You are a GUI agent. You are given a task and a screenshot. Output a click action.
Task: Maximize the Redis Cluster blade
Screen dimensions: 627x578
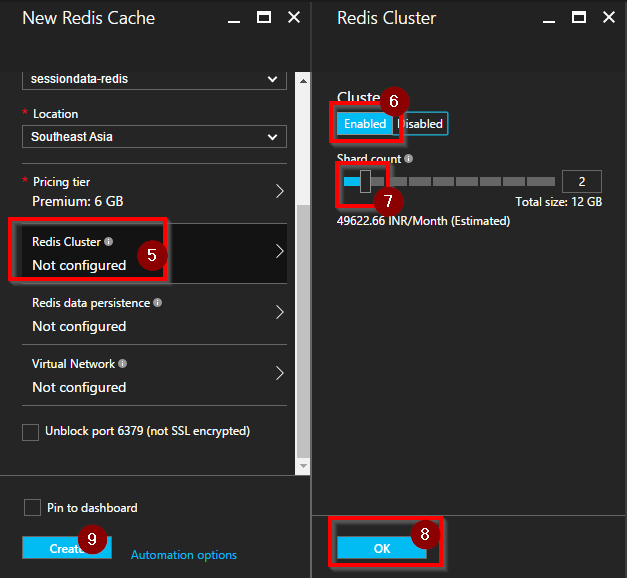[579, 17]
